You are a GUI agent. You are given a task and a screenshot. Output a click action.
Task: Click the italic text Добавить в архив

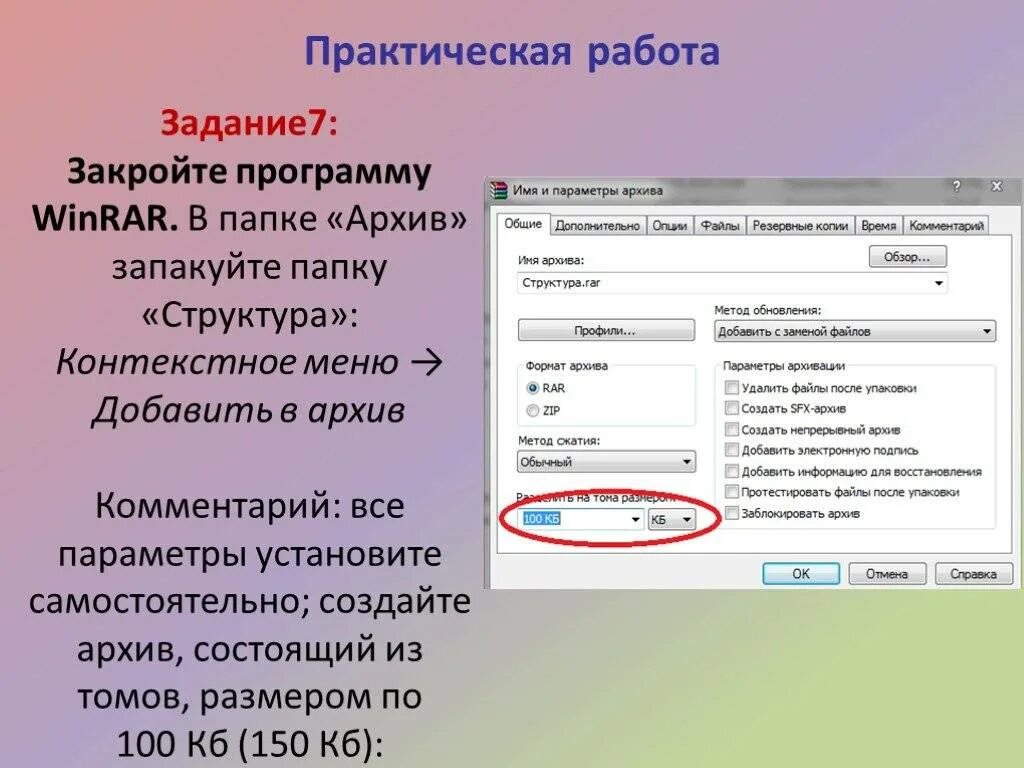(248, 411)
